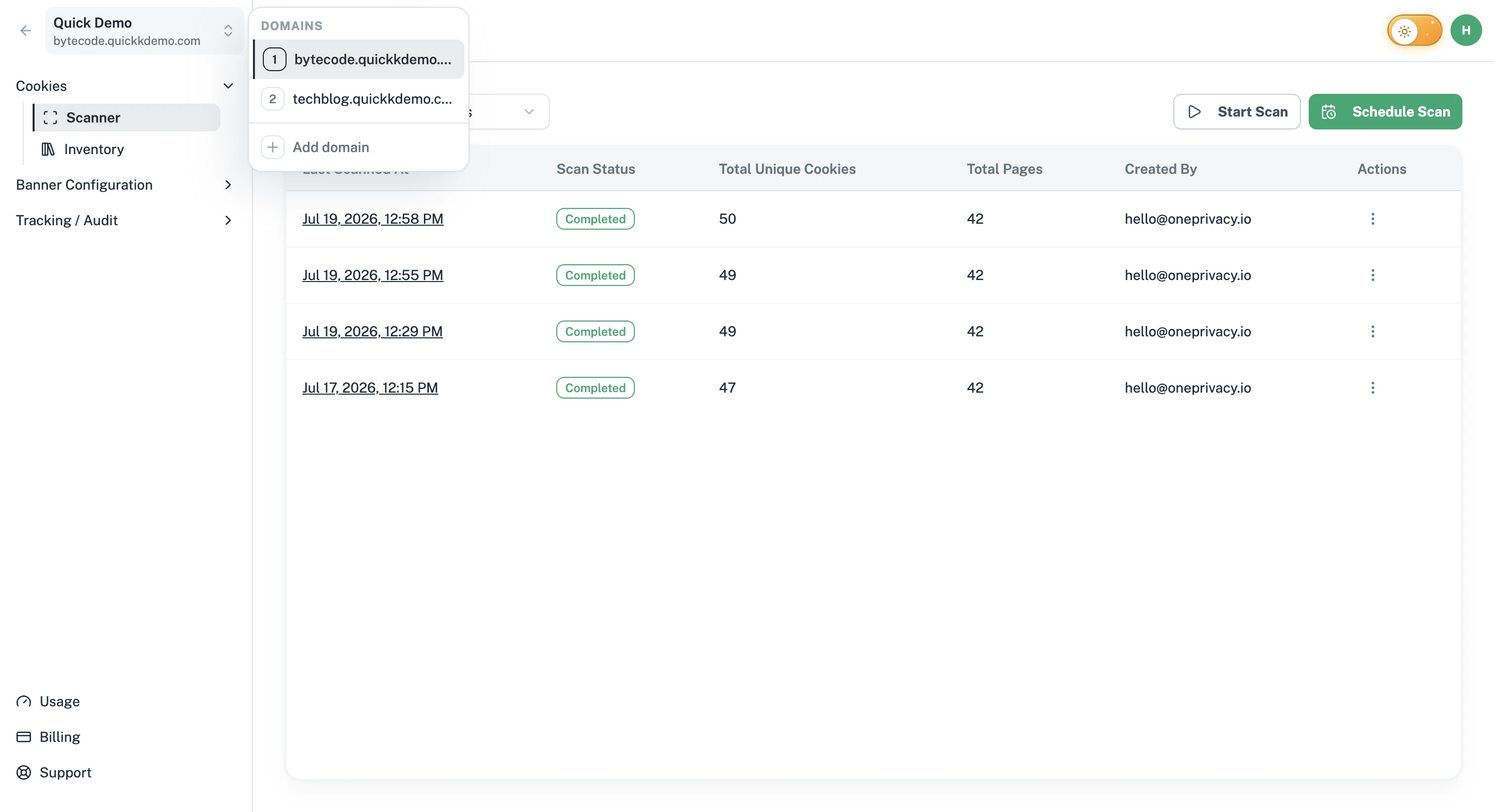The image size is (1494, 812).
Task: Click the number 1 badge beside bytecode domain
Action: [x=274, y=59]
